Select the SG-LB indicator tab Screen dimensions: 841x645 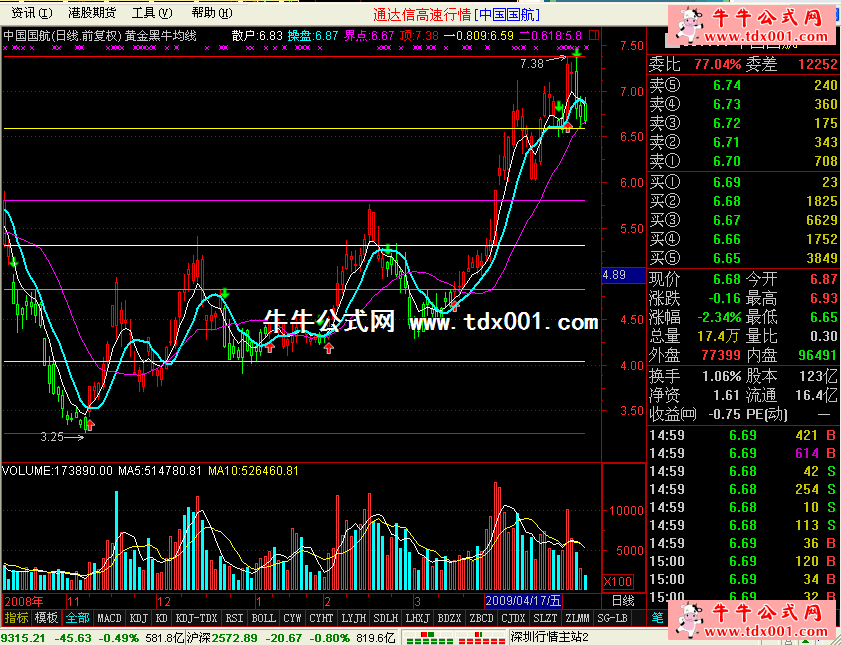pyautogui.click(x=612, y=618)
